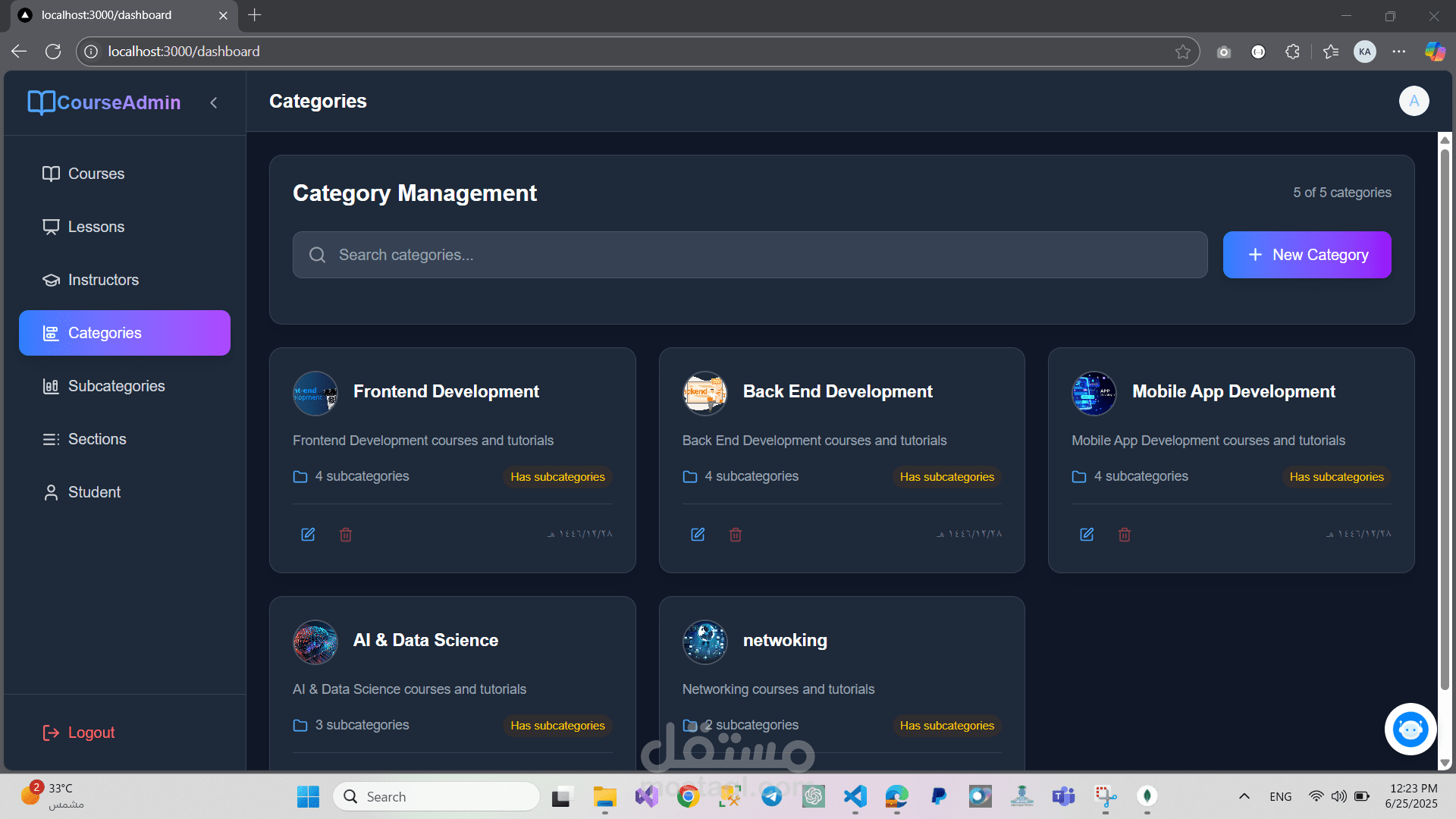Click the New Category button
Screen dimensions: 1456x819
(x=1307, y=255)
